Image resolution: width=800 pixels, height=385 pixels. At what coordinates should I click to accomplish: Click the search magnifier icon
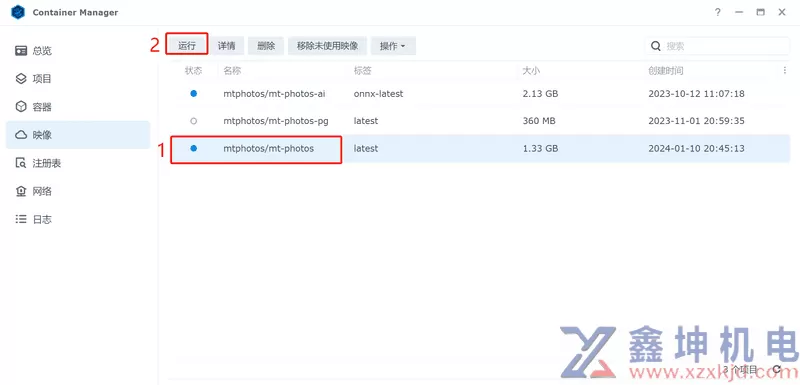656,46
